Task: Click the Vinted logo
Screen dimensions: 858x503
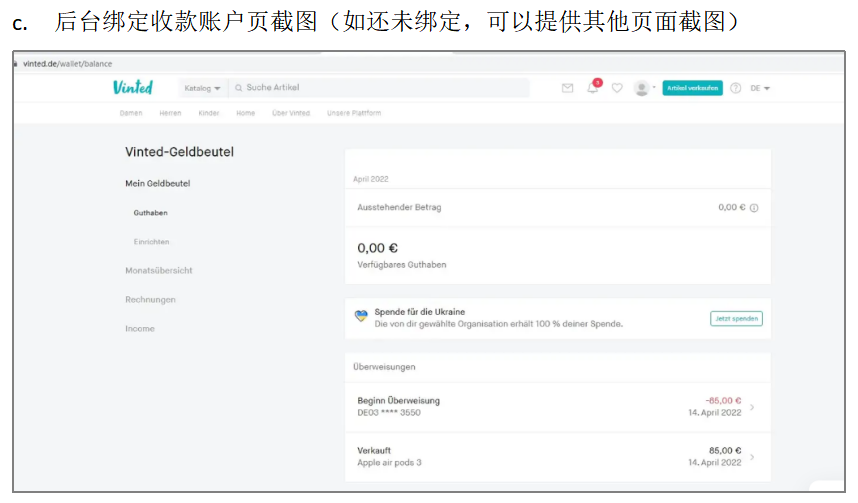Action: pyautogui.click(x=133, y=88)
